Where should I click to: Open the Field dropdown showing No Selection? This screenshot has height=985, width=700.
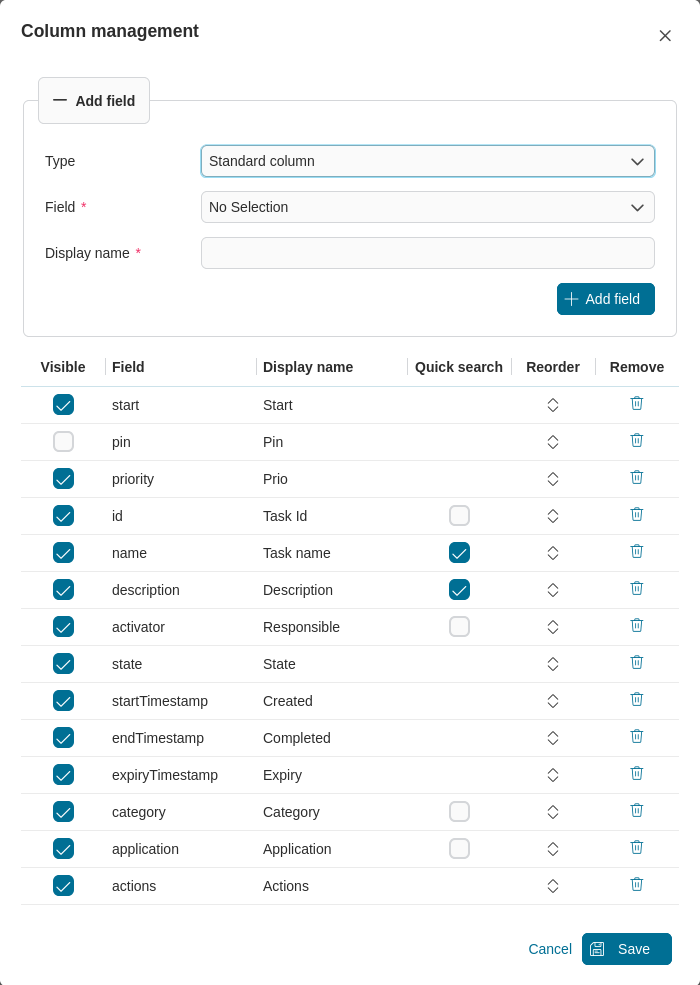click(x=427, y=207)
